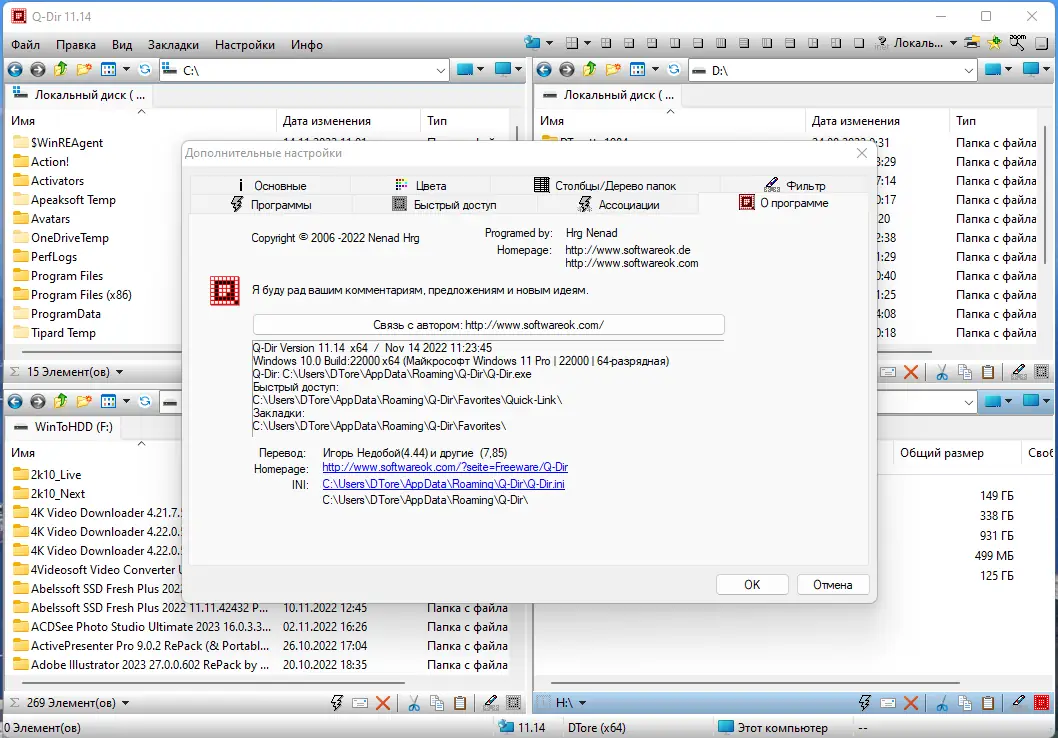Go back in the D:\ pane

click(544, 69)
